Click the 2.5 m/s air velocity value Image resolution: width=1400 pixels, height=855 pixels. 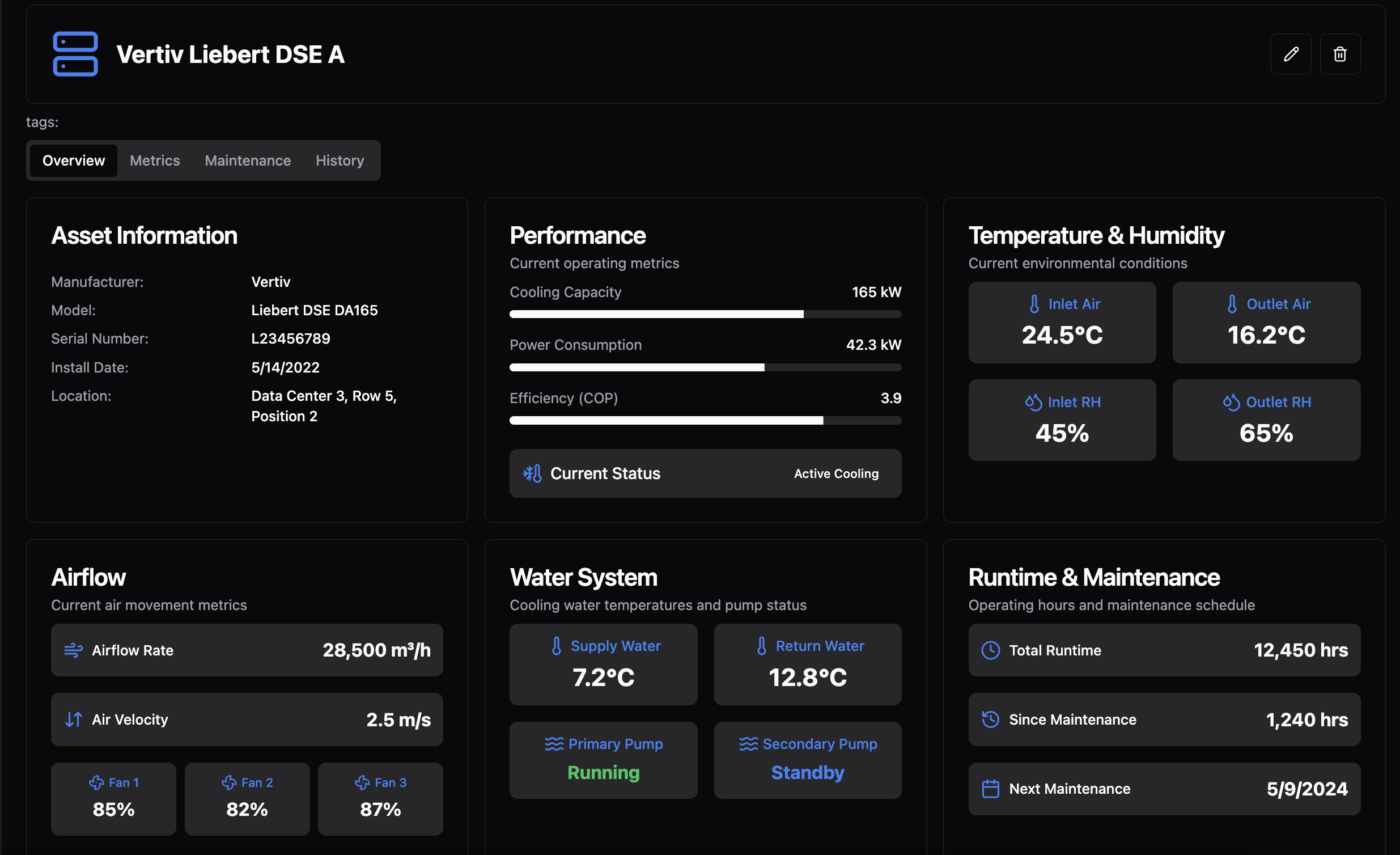[x=398, y=719]
